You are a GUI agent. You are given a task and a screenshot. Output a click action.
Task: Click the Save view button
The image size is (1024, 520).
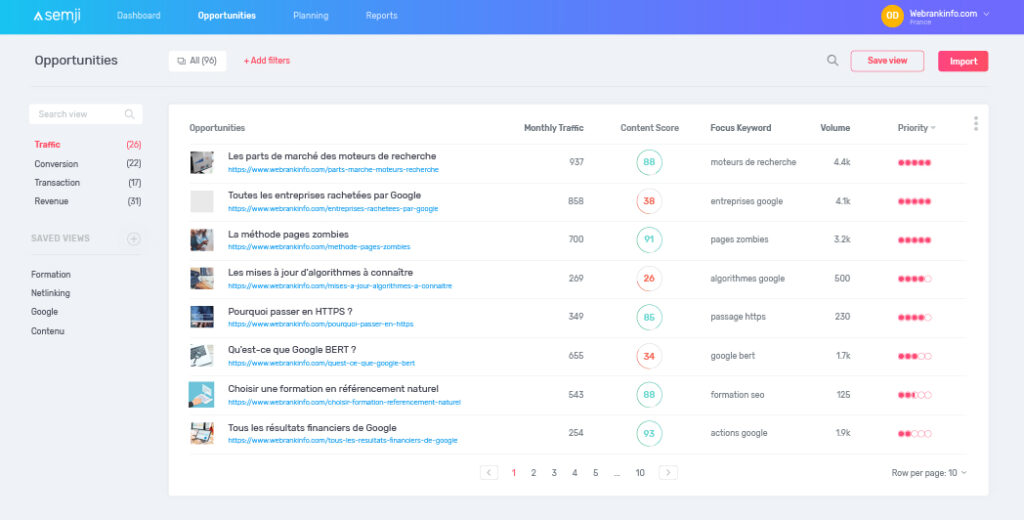click(887, 61)
